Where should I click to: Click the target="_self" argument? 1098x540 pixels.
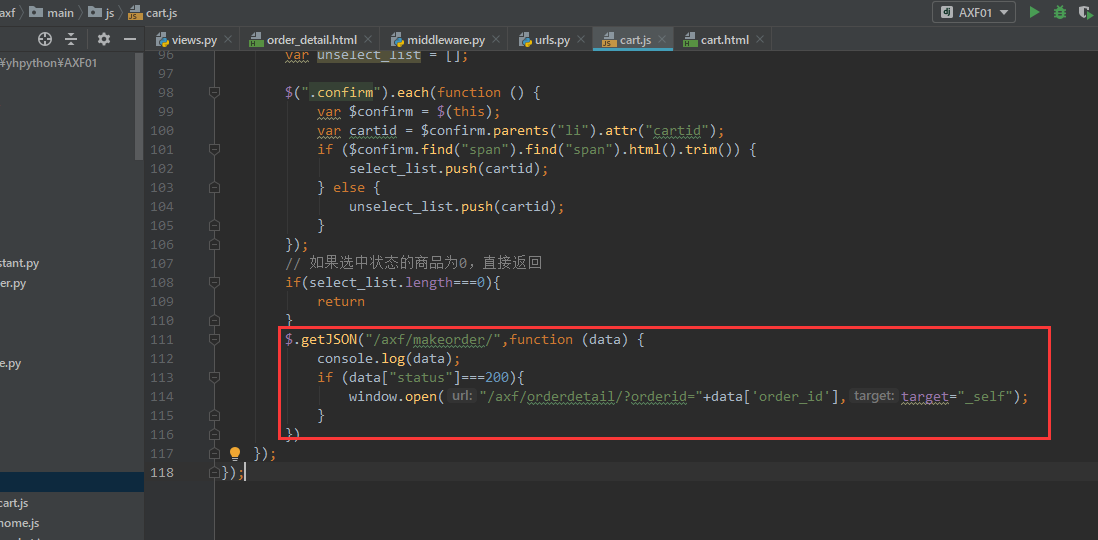[x=957, y=396]
